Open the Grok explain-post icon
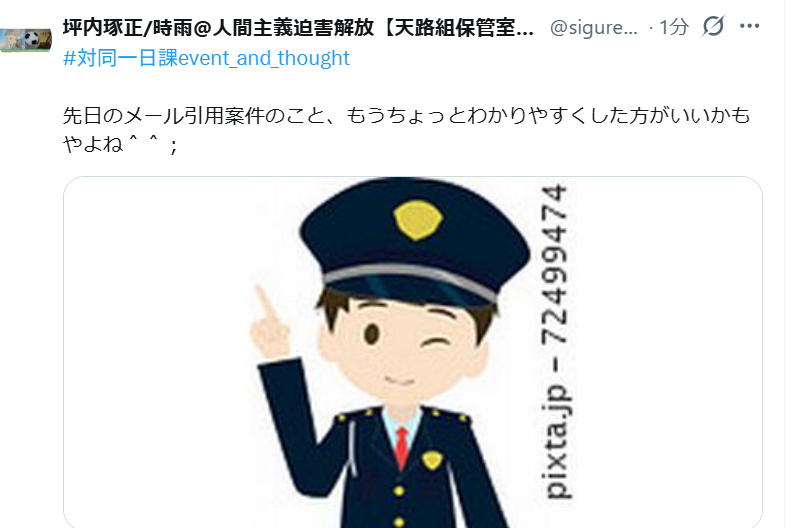 [713, 26]
